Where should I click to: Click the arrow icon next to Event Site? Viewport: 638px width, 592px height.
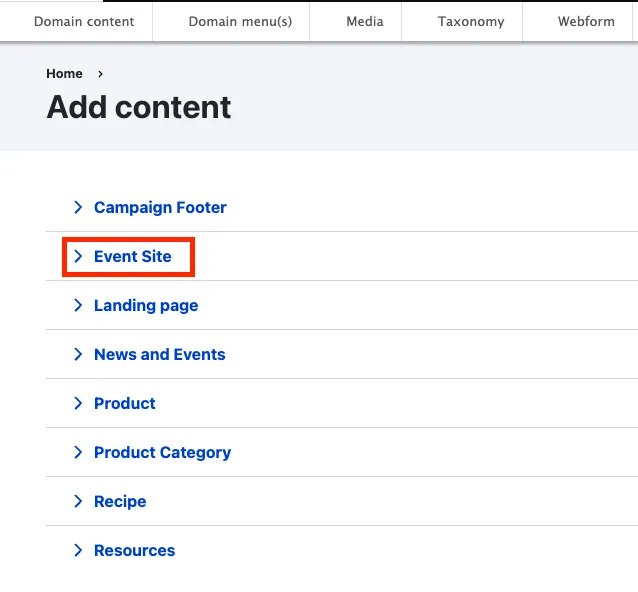coord(78,256)
